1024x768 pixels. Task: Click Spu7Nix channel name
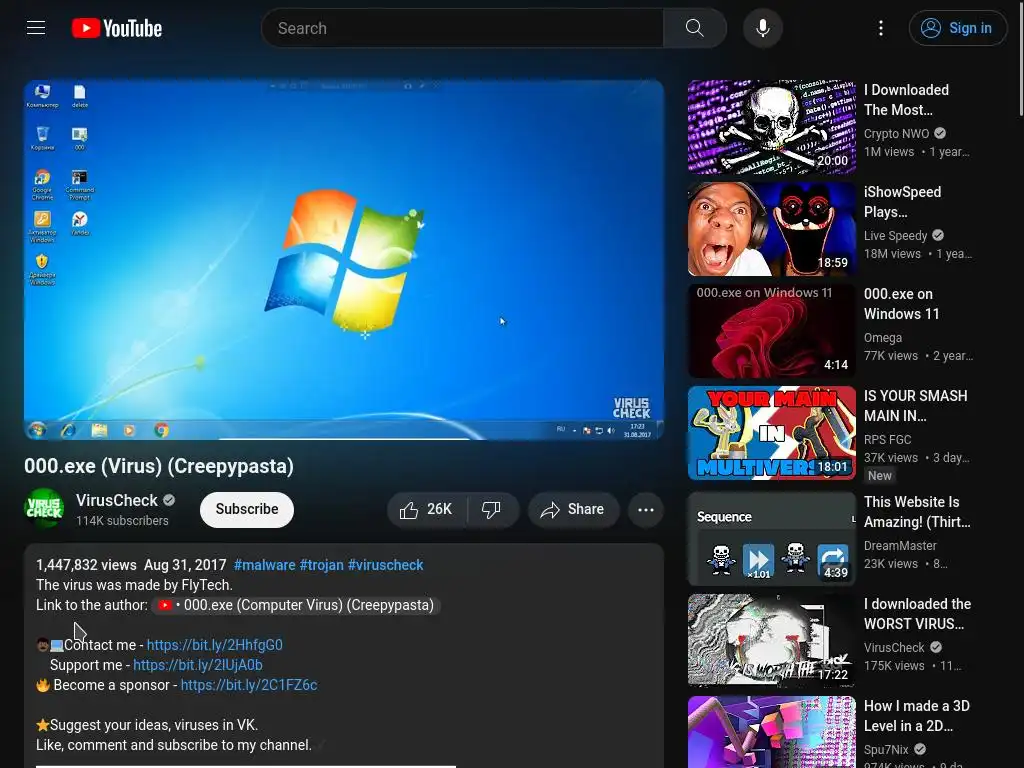886,749
